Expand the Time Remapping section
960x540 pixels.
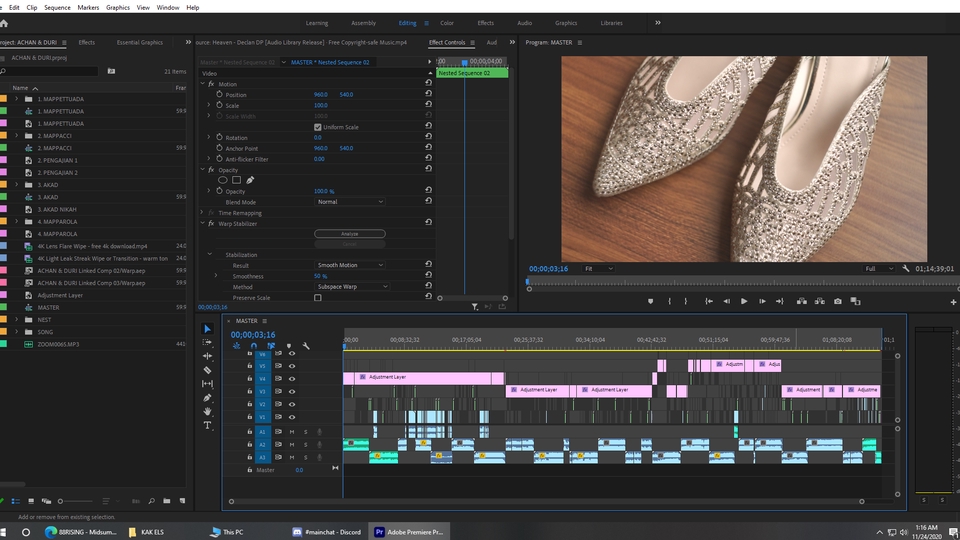(x=203, y=212)
